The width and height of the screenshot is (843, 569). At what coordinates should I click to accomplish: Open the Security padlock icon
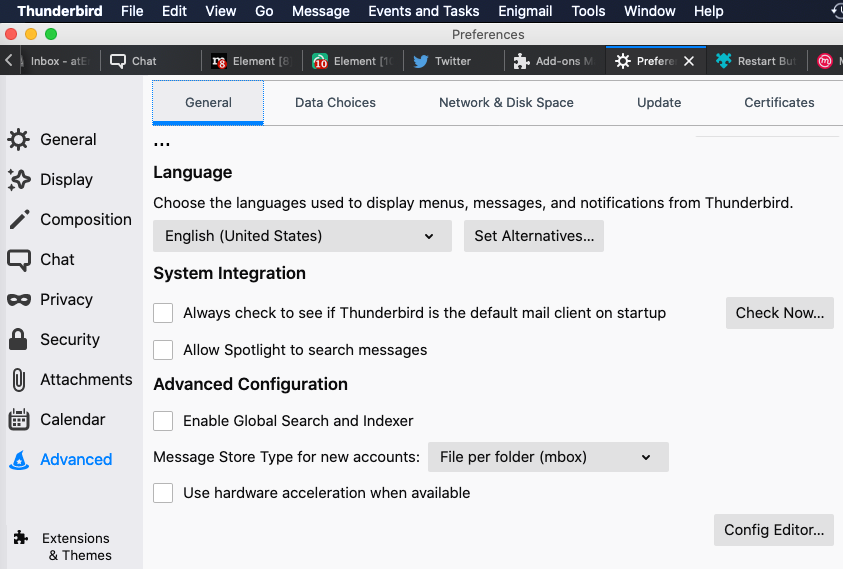coord(18,339)
